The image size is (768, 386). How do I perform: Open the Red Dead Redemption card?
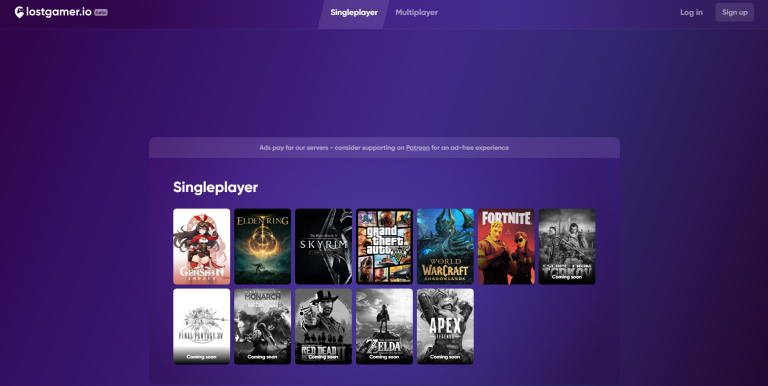click(x=323, y=326)
